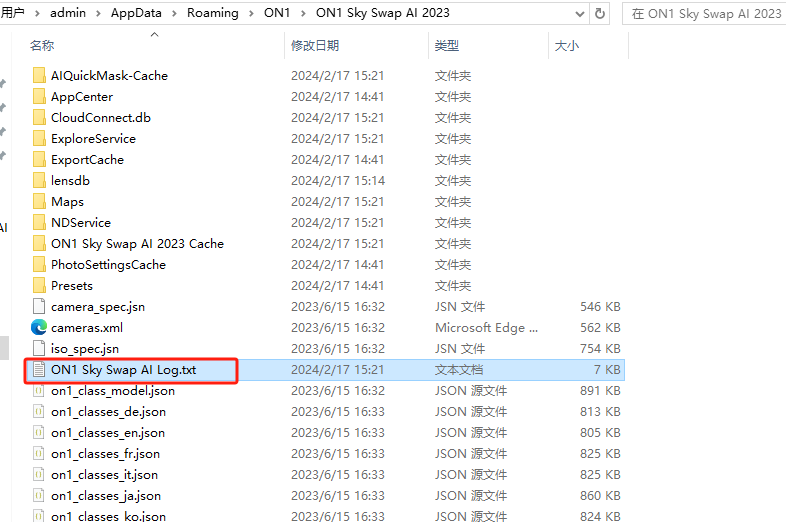Click the camera_spec.jsn file icon
Screen dimensions: 786x522
tap(39, 306)
